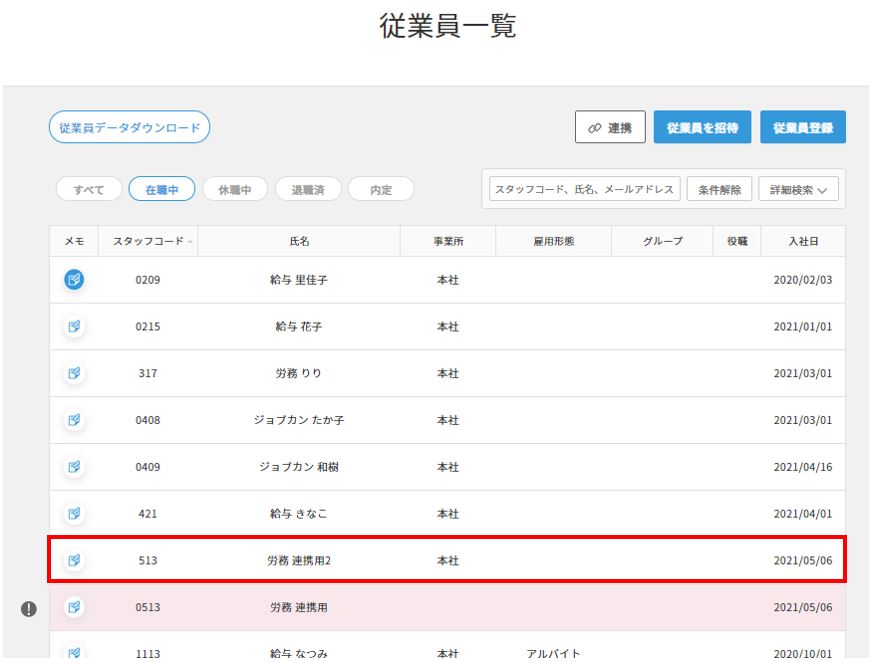Screen dimensions: 873x663
Task: Click the 連携 link button
Action: [610, 127]
